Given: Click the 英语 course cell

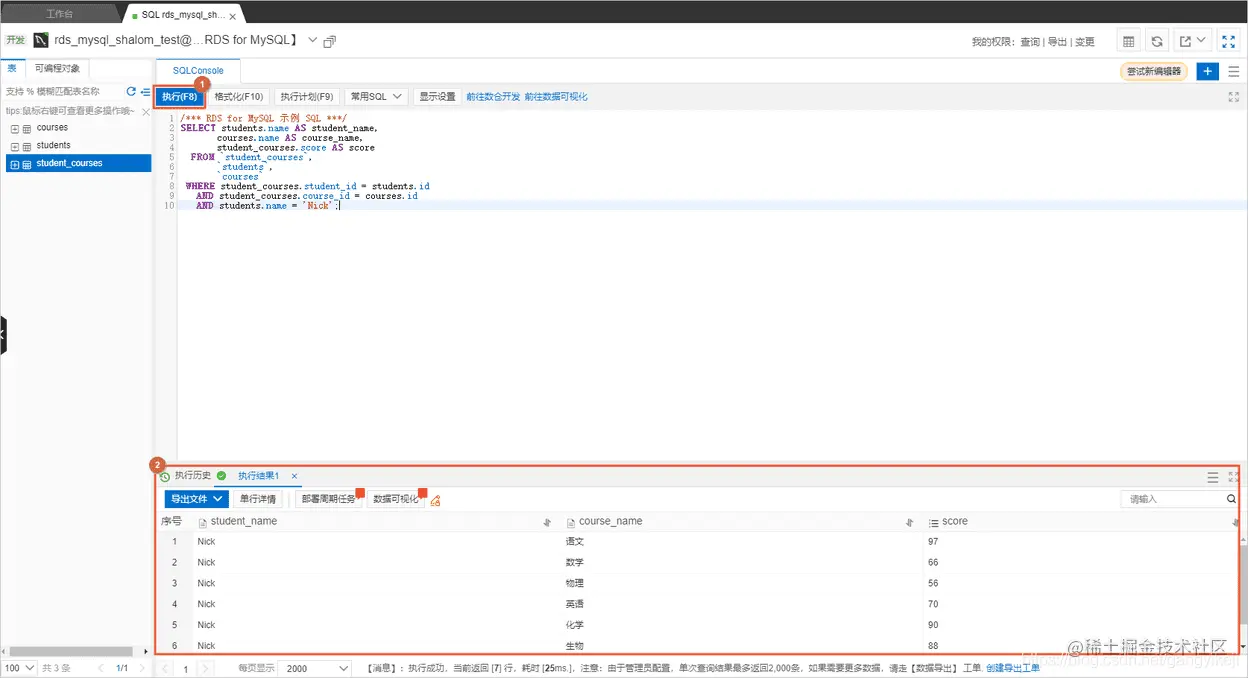Looking at the screenshot, I should [x=574, y=604].
